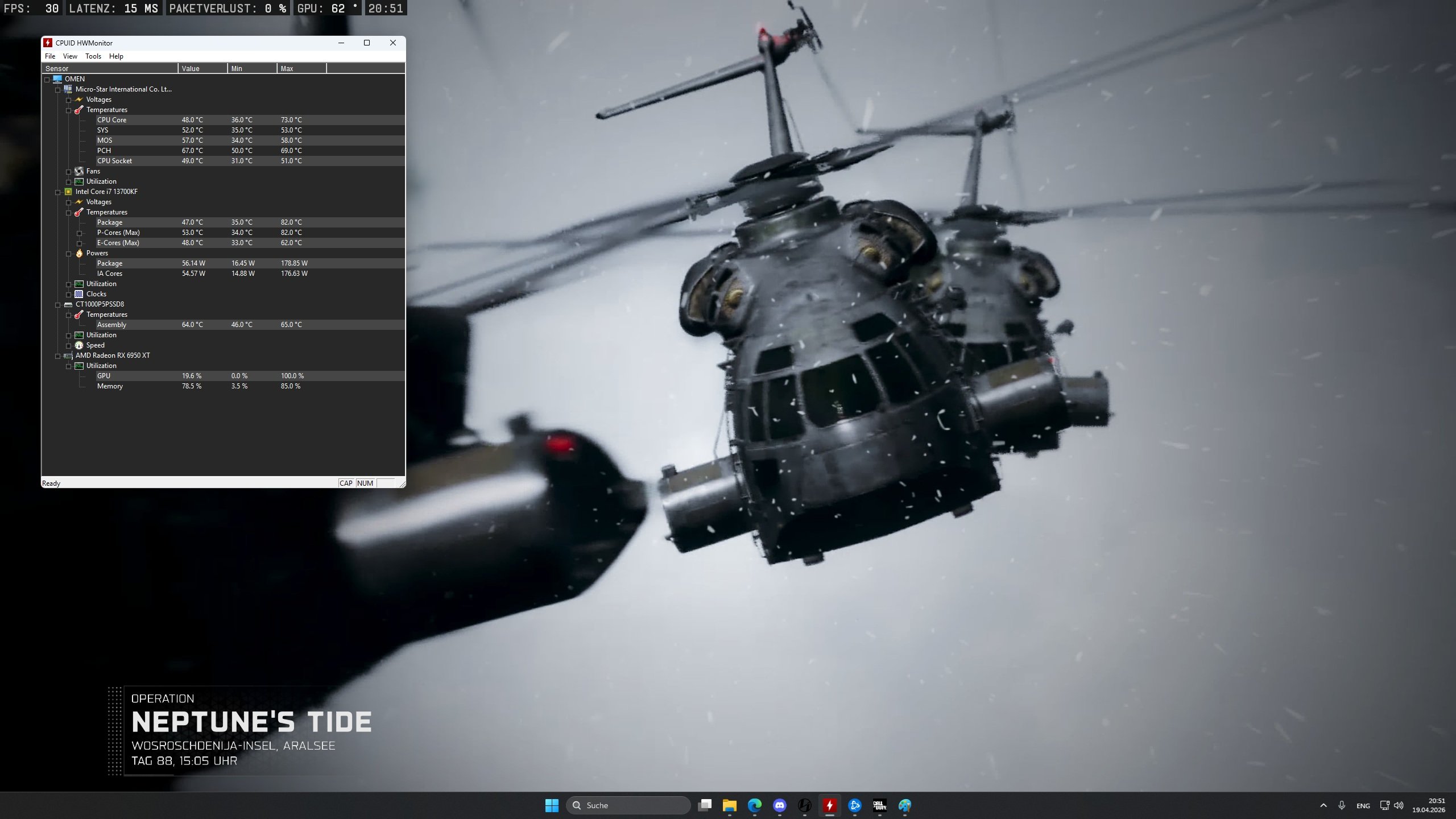Open the Tools menu
The height and width of the screenshot is (819, 1456).
tap(93, 56)
